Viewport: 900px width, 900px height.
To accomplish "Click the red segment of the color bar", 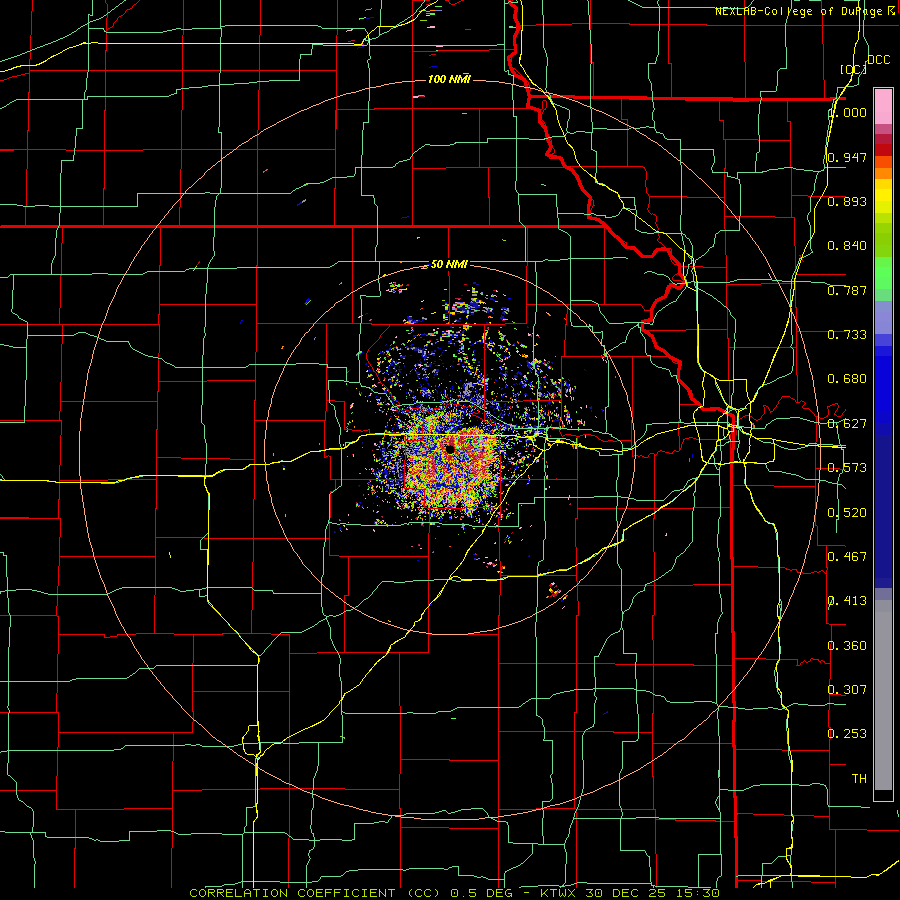I will [883, 149].
